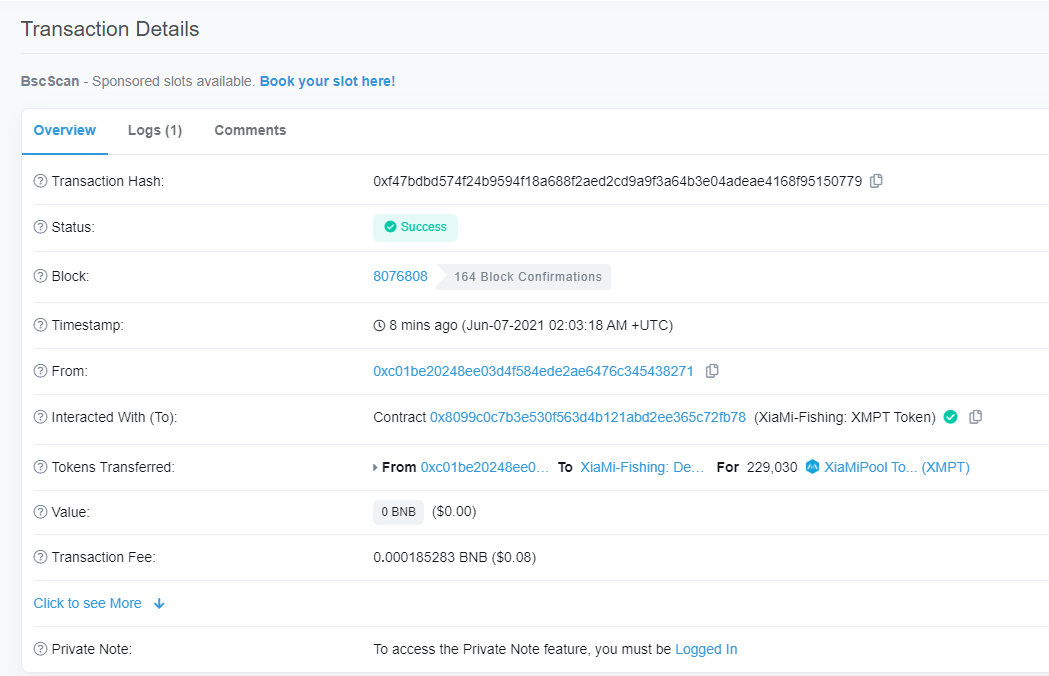Click the Success status badge
Image resolution: width=1049 pixels, height=676 pixels.
pyautogui.click(x=415, y=227)
